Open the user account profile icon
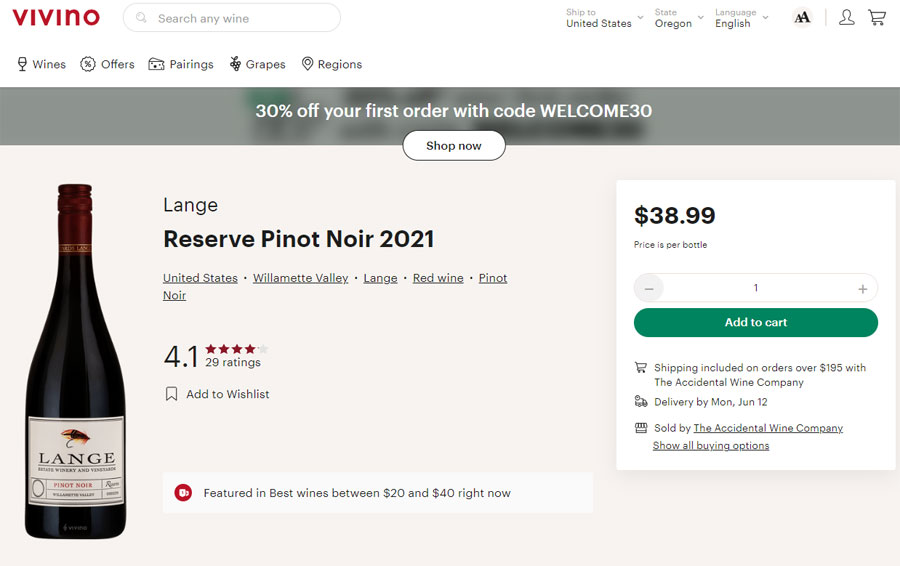This screenshot has height=566, width=900. click(847, 18)
